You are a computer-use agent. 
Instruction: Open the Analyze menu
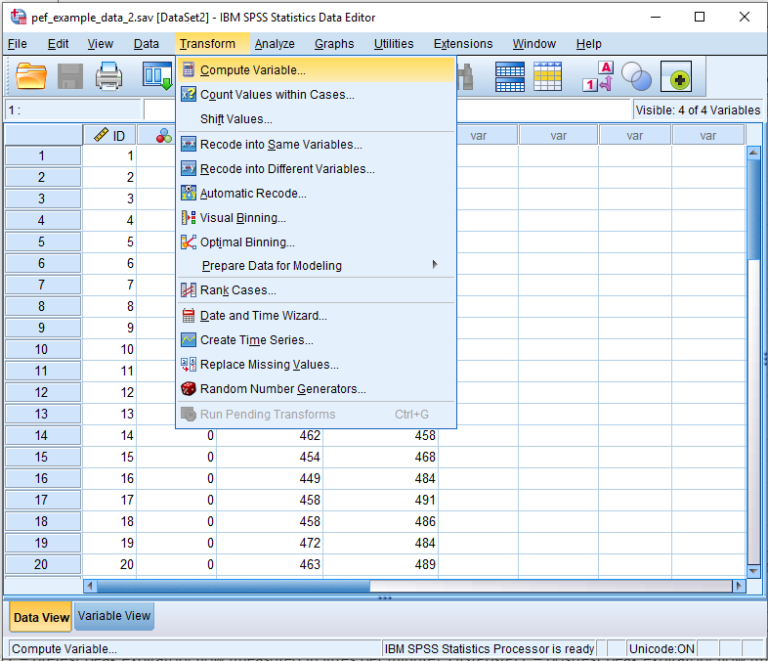click(x=274, y=44)
